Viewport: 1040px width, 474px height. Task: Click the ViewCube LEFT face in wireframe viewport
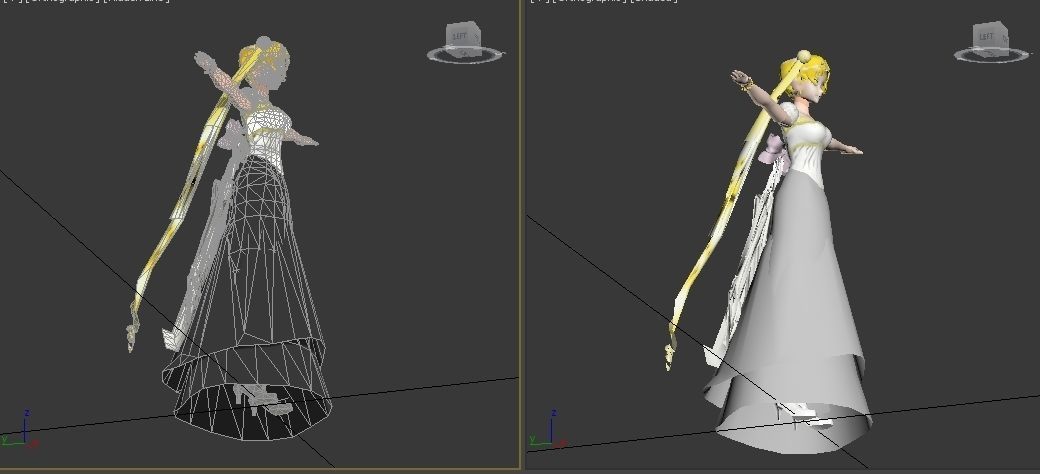click(460, 37)
